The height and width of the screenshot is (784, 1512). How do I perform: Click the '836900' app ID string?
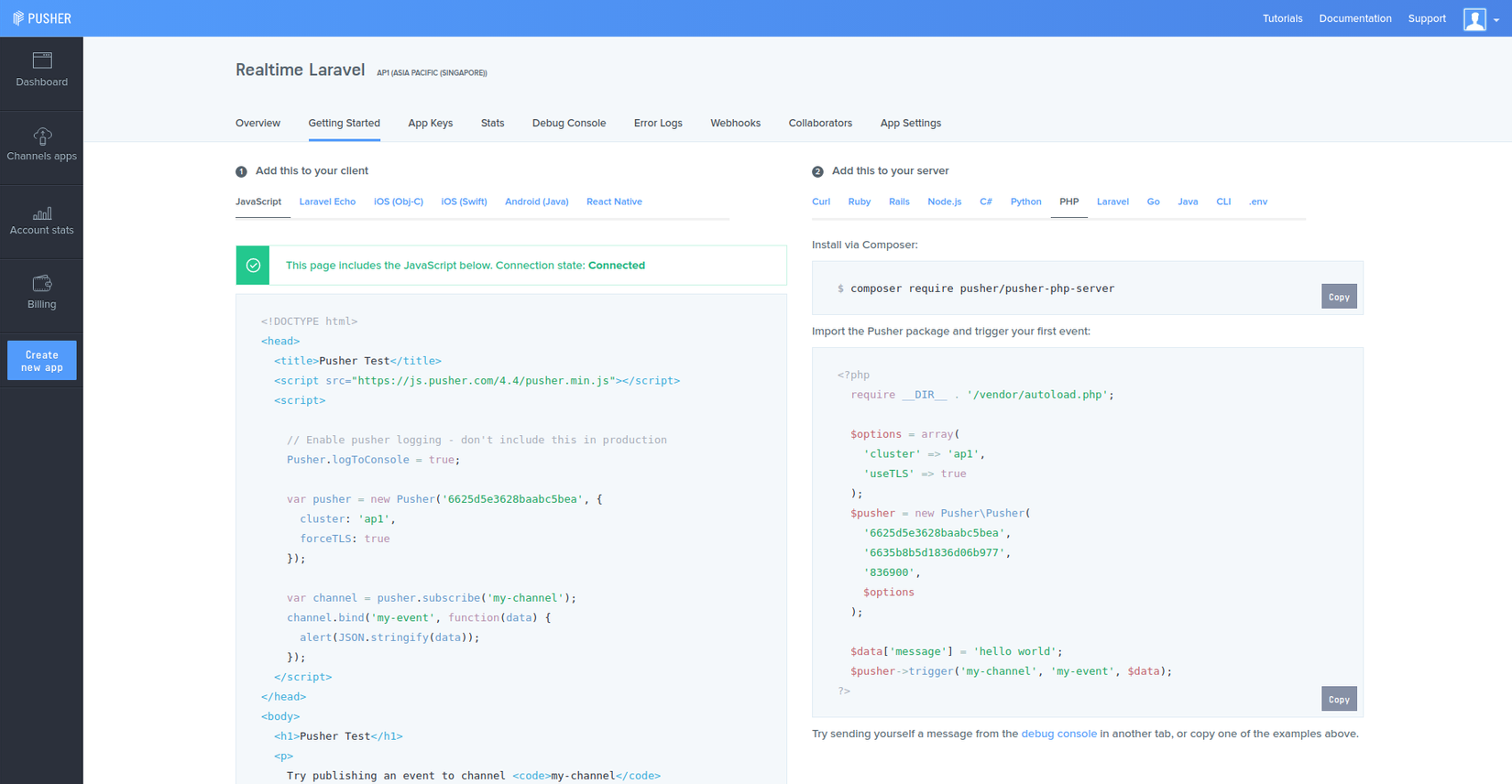pos(889,572)
